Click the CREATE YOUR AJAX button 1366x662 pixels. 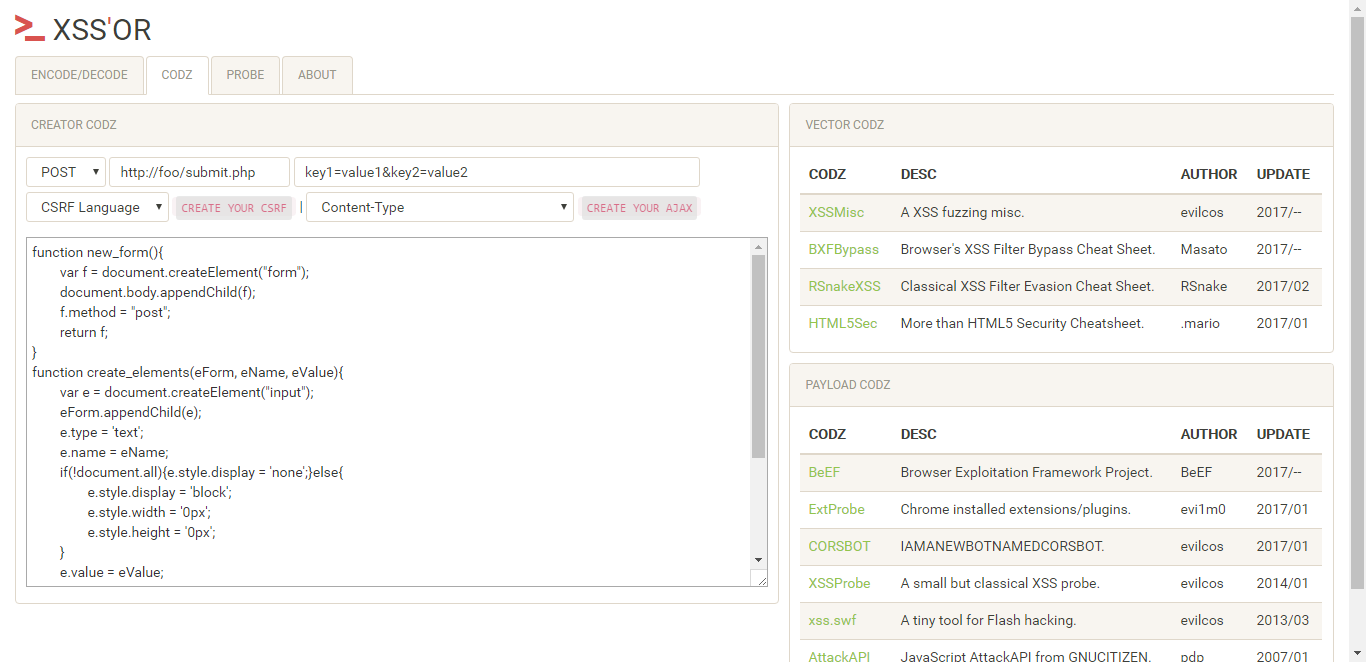point(639,207)
